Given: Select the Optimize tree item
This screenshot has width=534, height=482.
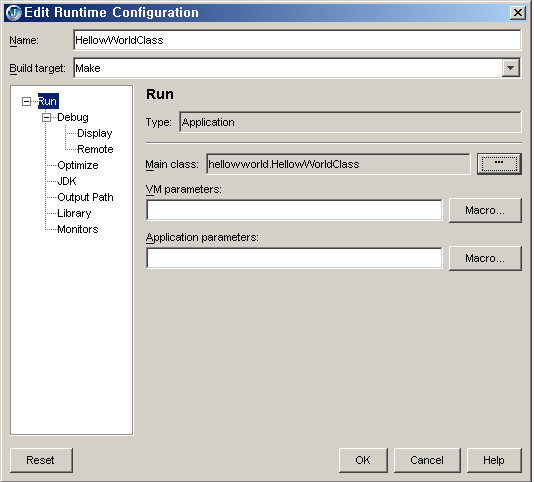Looking at the screenshot, I should click(78, 165).
